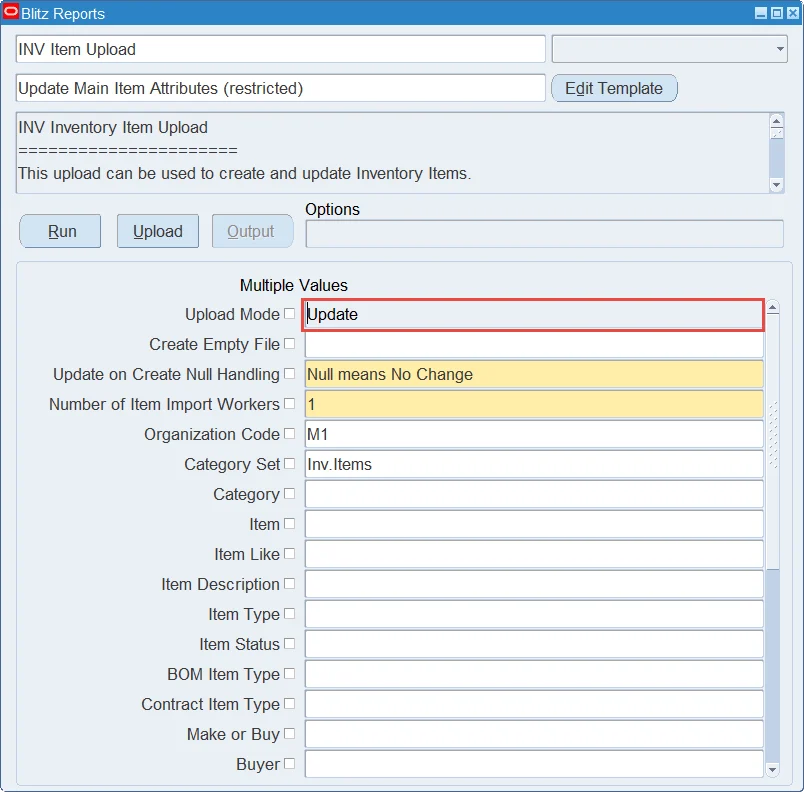
Task: Tick Number of Item Import Workers checkbox
Action: 290,403
